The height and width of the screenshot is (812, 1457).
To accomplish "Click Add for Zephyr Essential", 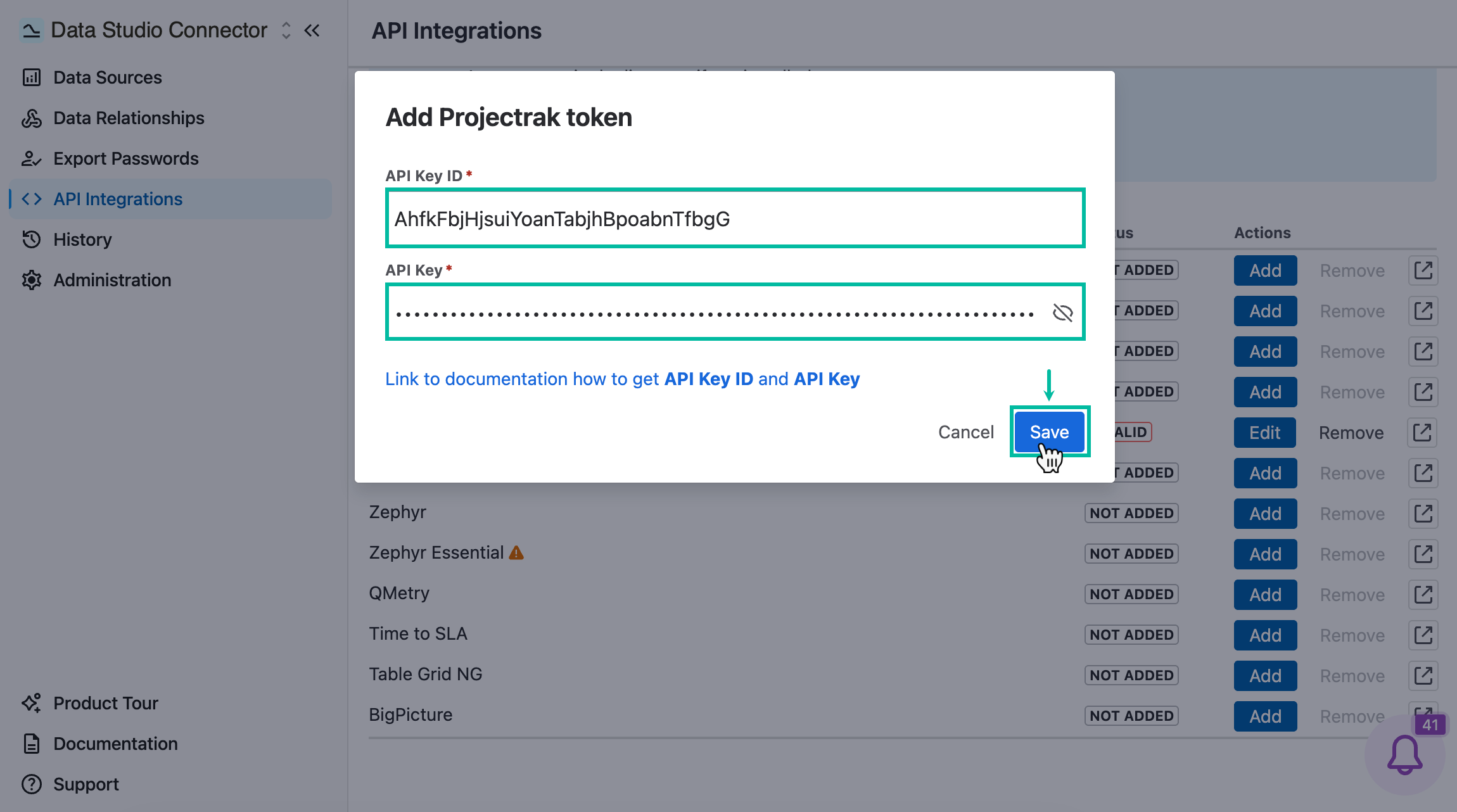I will 1265,554.
